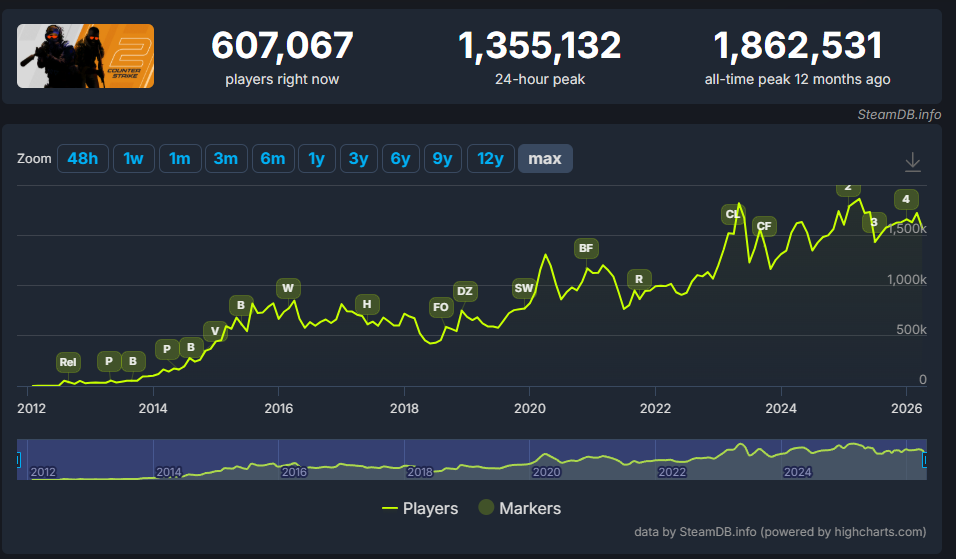Switch zoom to 1m
Viewport: 956px width, 559px height.
pos(180,158)
